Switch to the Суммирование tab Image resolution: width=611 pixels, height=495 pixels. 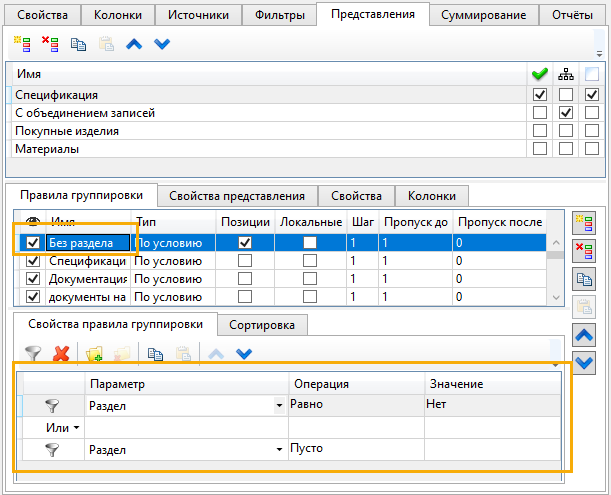[x=484, y=15]
